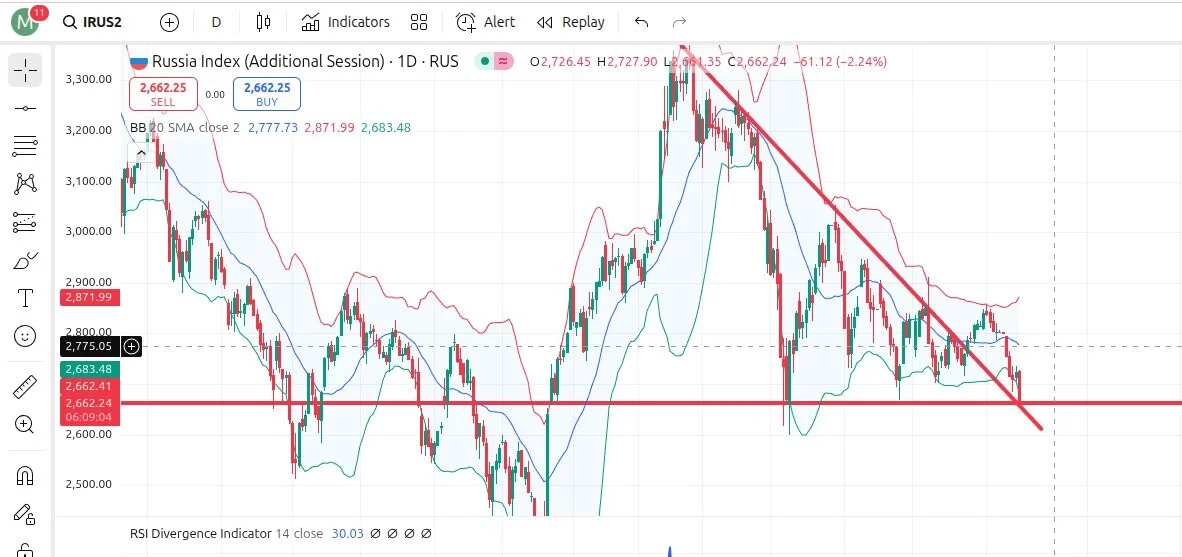
Task: Click the BB upper value 2,871.99 in legend
Action: [329, 127]
